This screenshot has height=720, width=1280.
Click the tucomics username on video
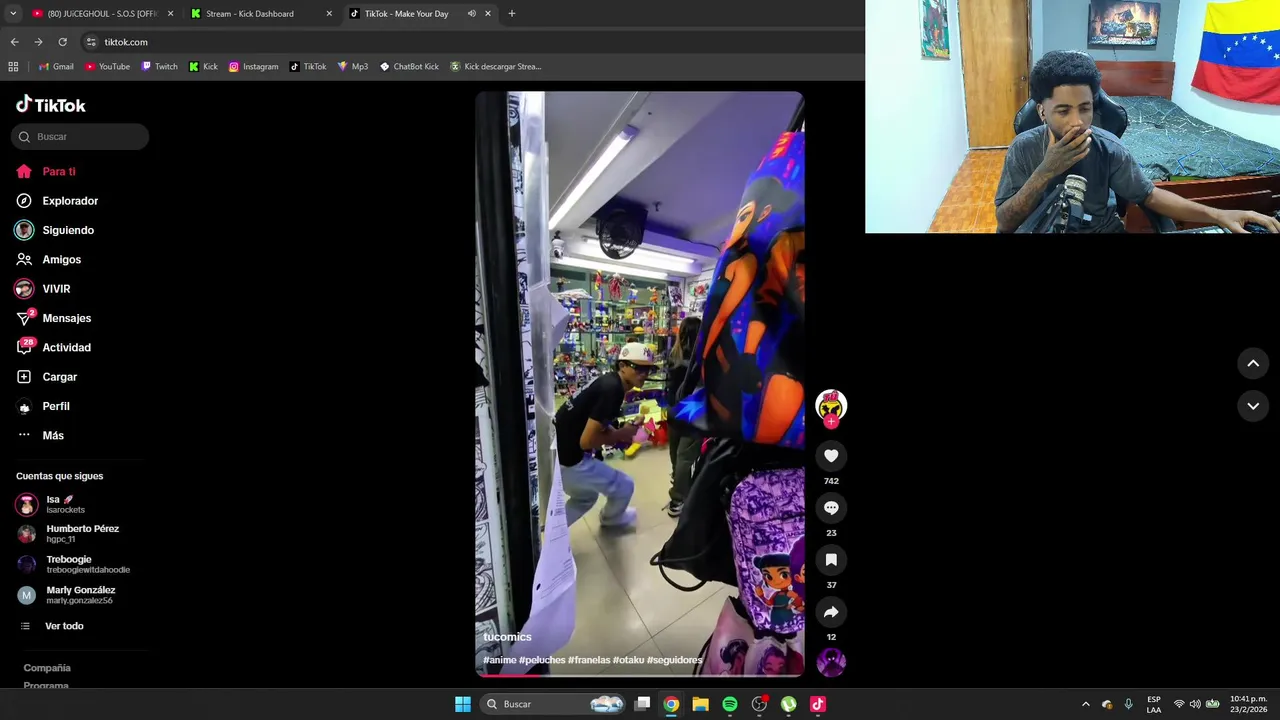(507, 637)
